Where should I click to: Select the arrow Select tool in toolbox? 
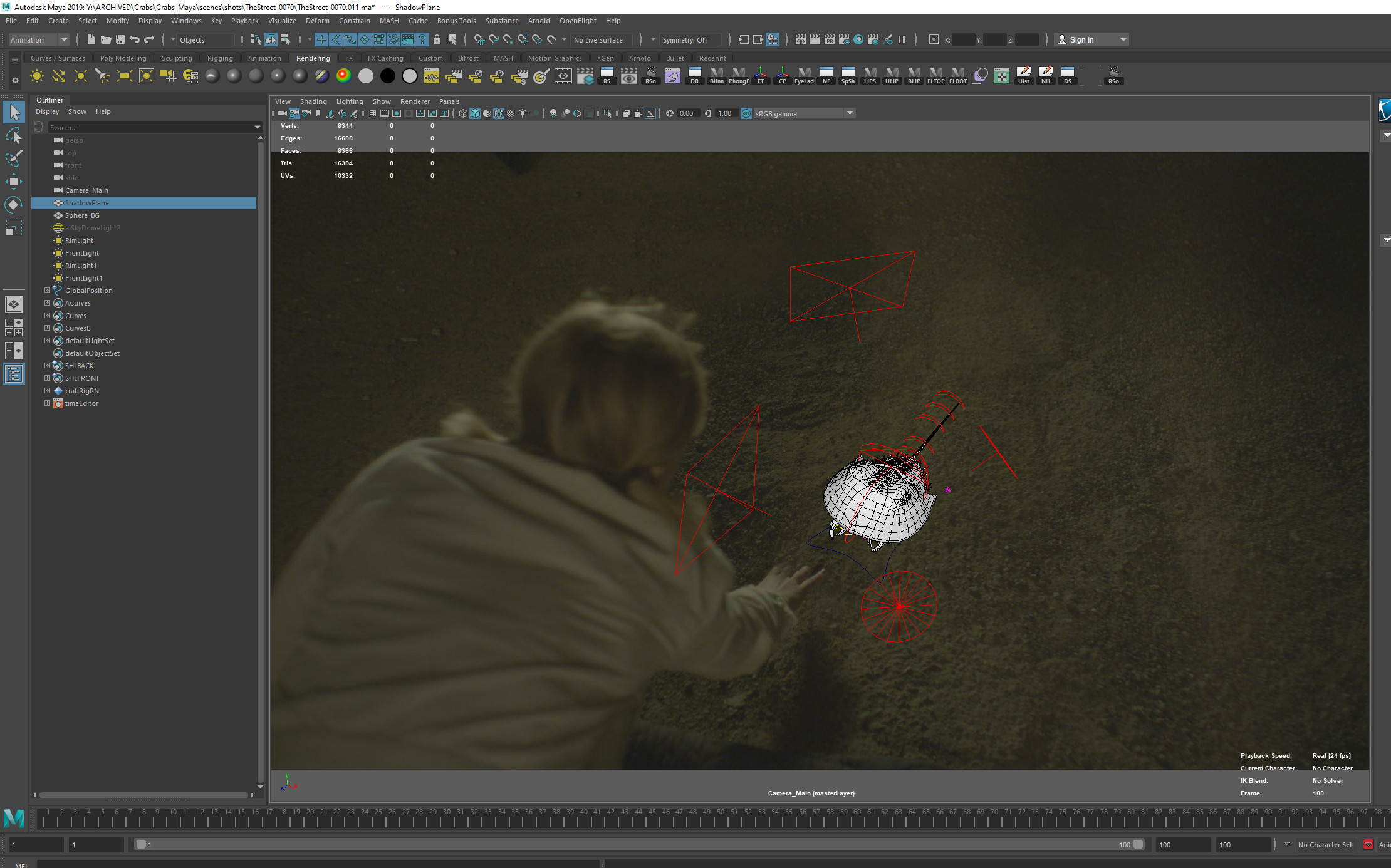point(14,113)
